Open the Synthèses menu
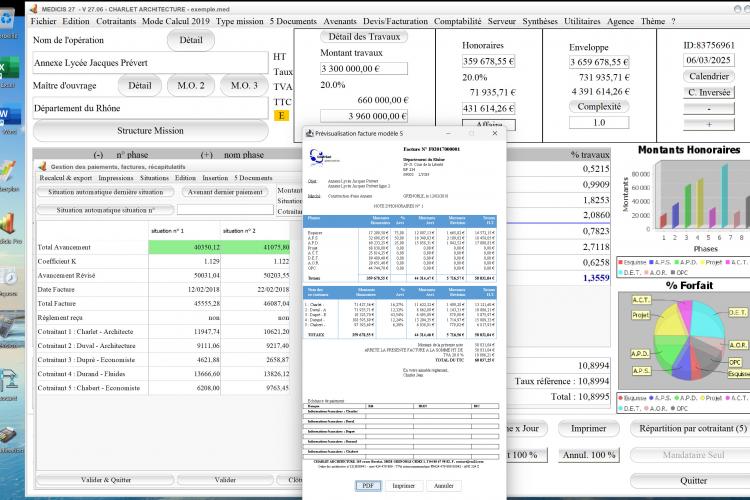The image size is (750, 500). (540, 21)
